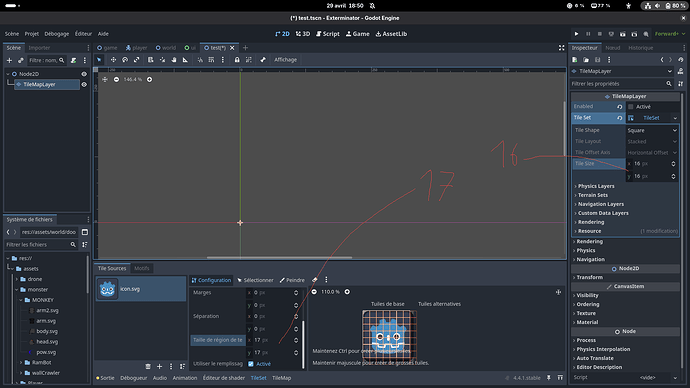The height and width of the screenshot is (388, 690).
Task: Add a new node with the plus icon
Action: coord(9,60)
